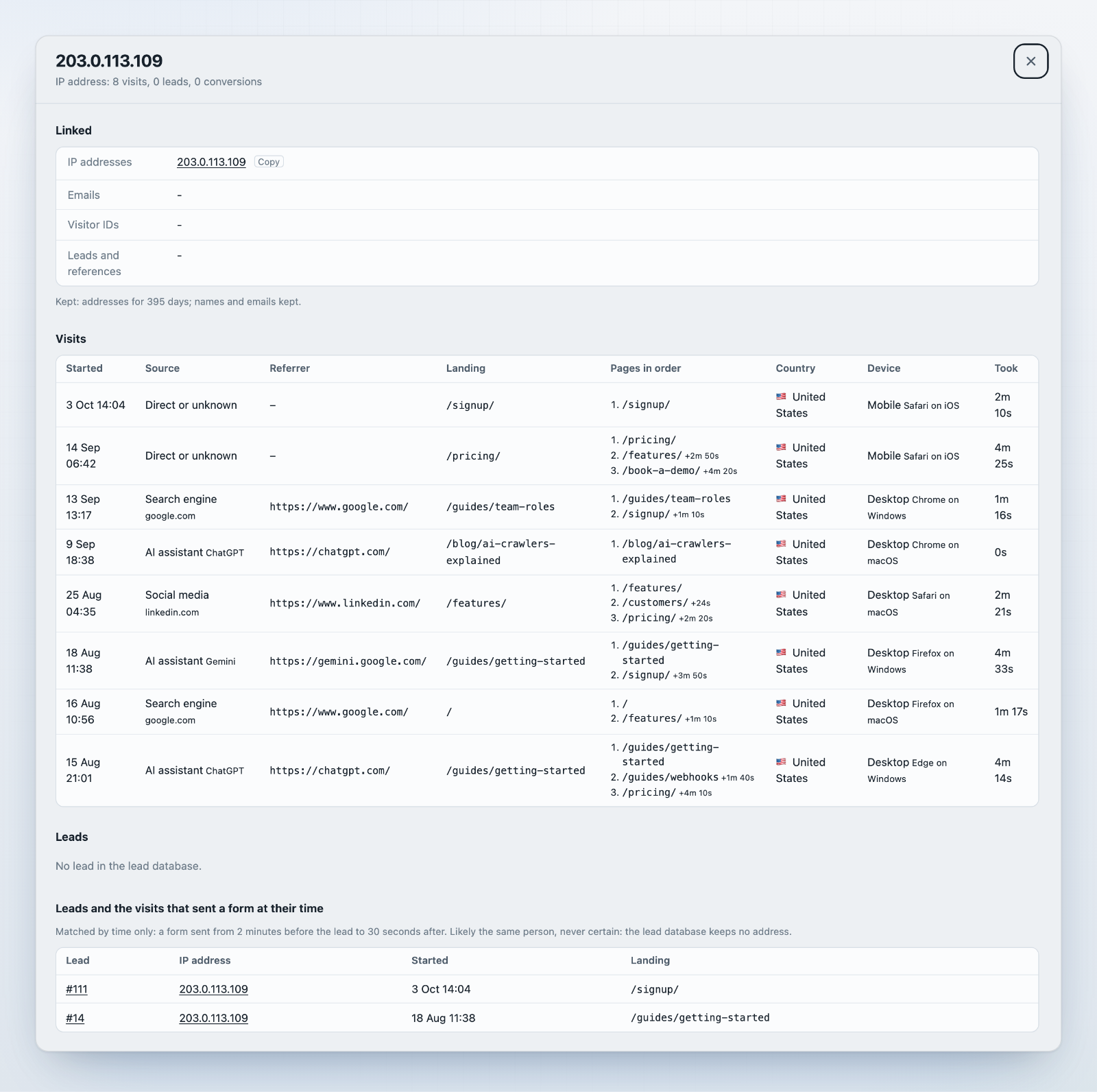Select landing page /guides/team-roles
The width and height of the screenshot is (1097, 1092).
pyautogui.click(x=501, y=507)
